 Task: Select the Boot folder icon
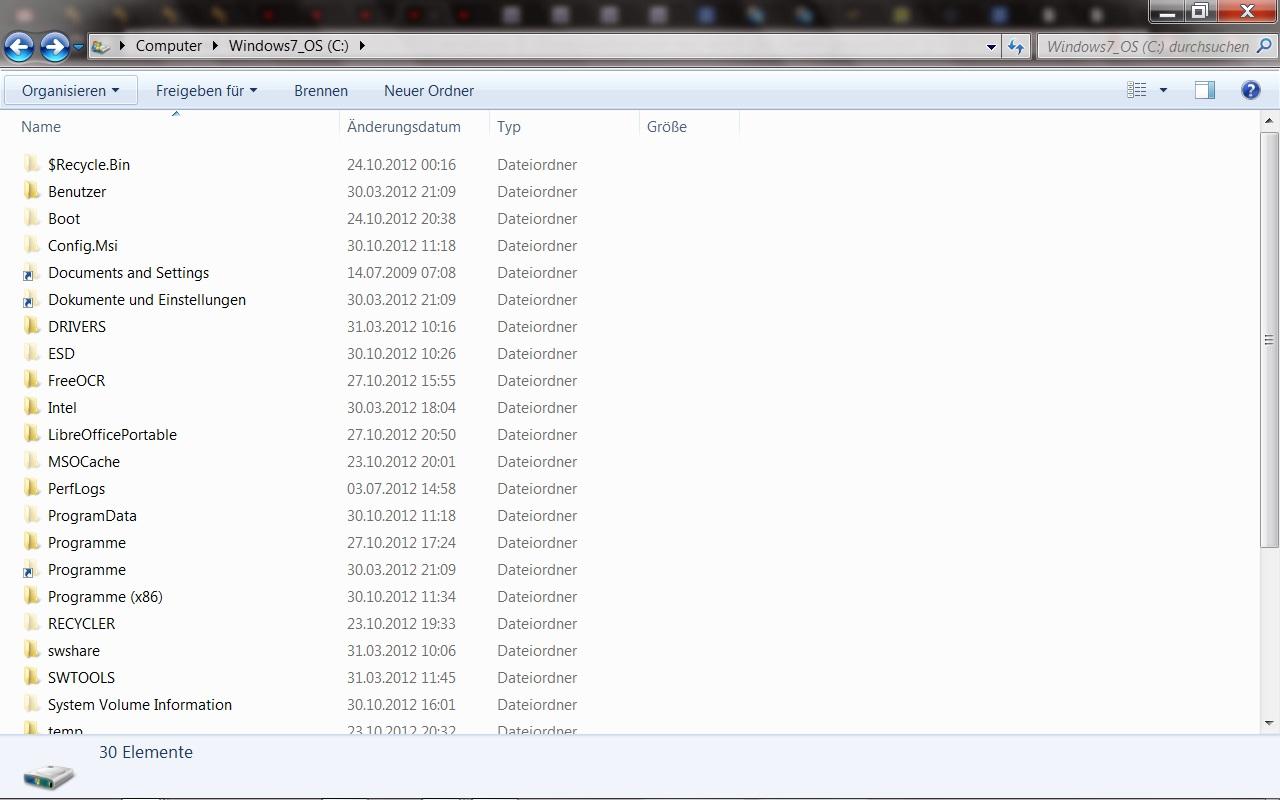(x=32, y=218)
